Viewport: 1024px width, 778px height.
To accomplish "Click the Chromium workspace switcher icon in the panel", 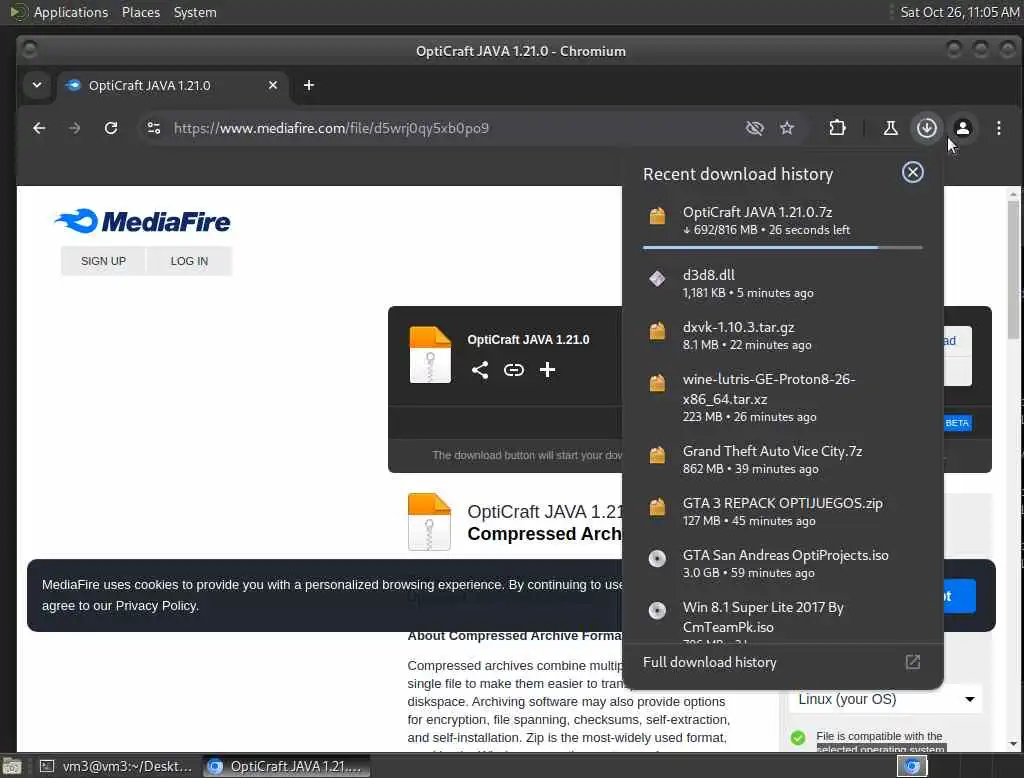I will 912,766.
